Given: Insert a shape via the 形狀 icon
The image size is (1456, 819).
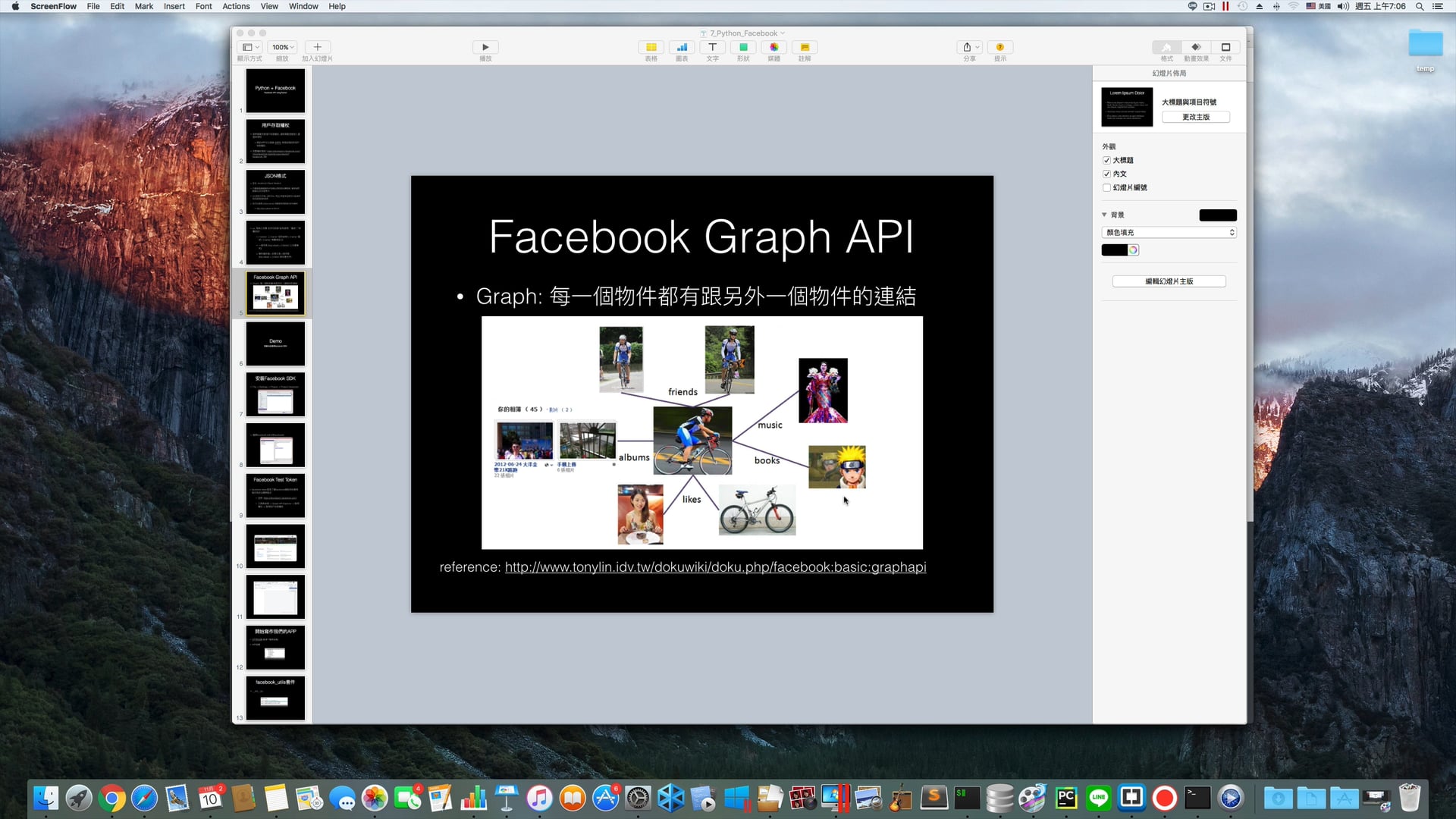Looking at the screenshot, I should (x=742, y=47).
